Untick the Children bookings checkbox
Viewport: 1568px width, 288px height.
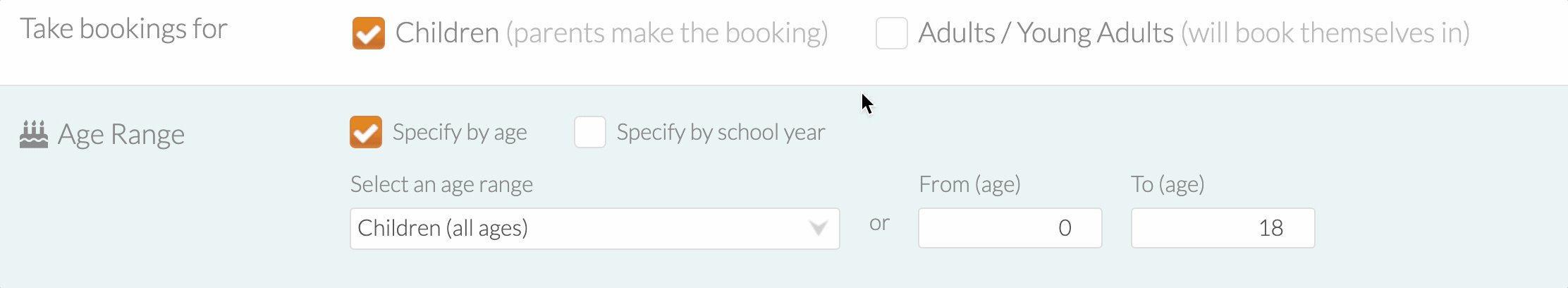click(x=369, y=33)
